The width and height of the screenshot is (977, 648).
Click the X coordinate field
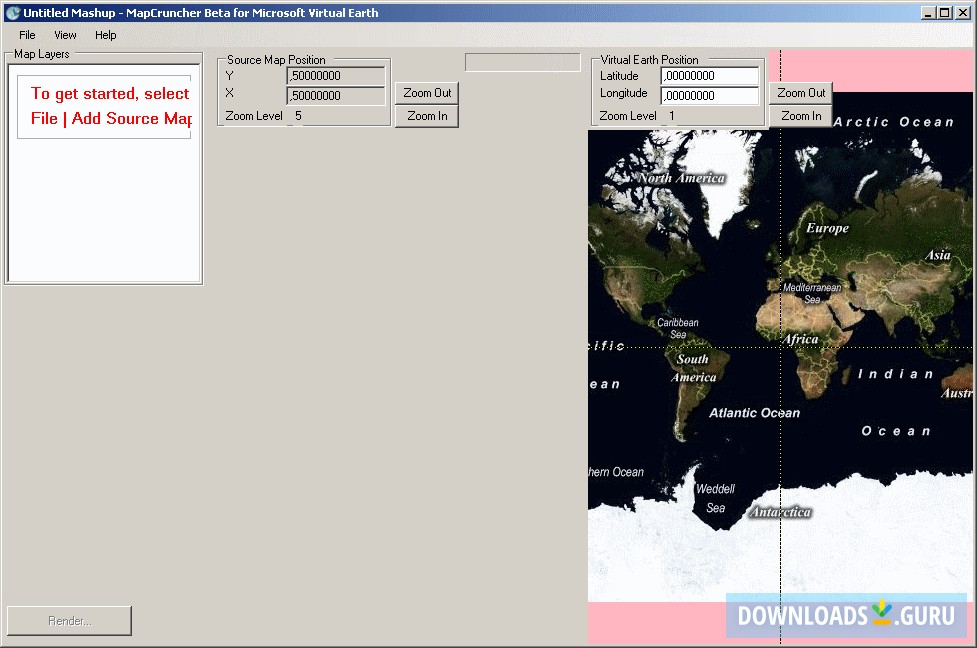click(x=336, y=93)
